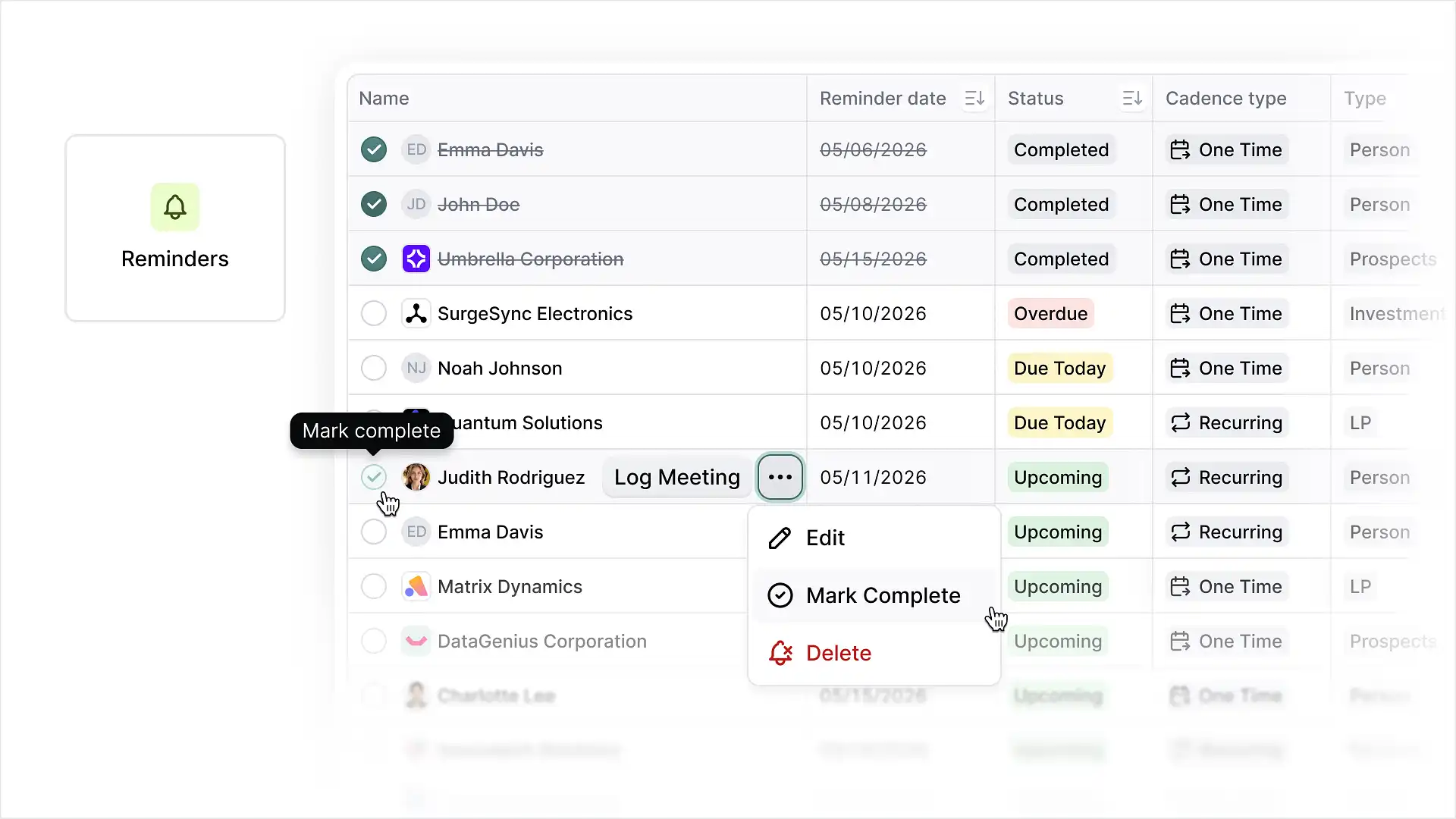Viewport: 1456px width, 819px height.
Task: Click the Matrix Dynamics logo icon
Action: click(x=416, y=586)
